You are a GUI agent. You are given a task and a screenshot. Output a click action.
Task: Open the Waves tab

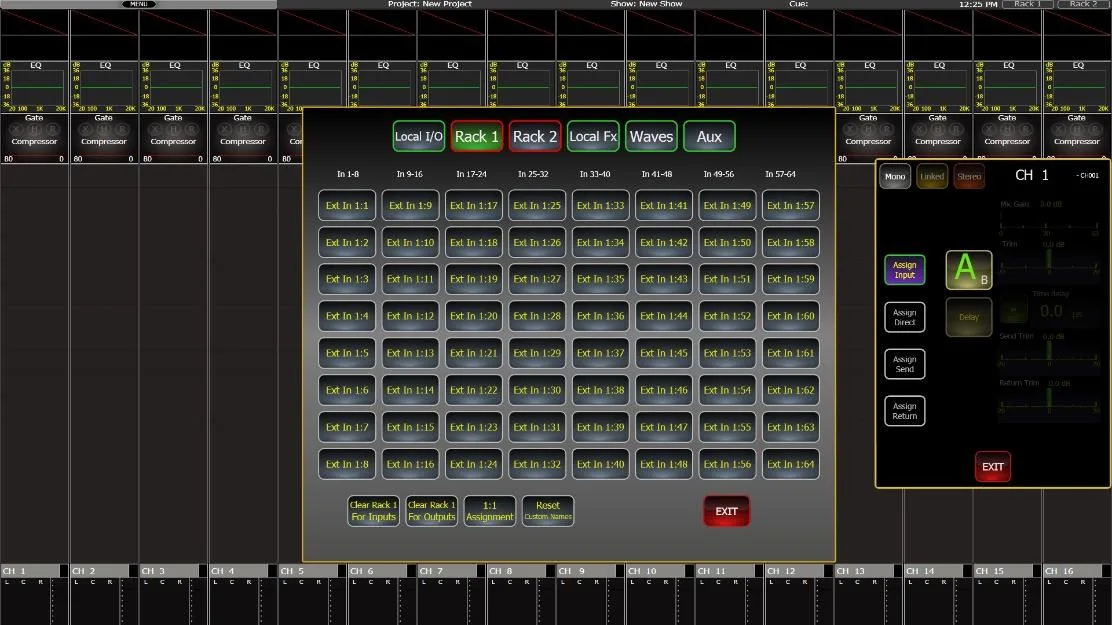[651, 136]
